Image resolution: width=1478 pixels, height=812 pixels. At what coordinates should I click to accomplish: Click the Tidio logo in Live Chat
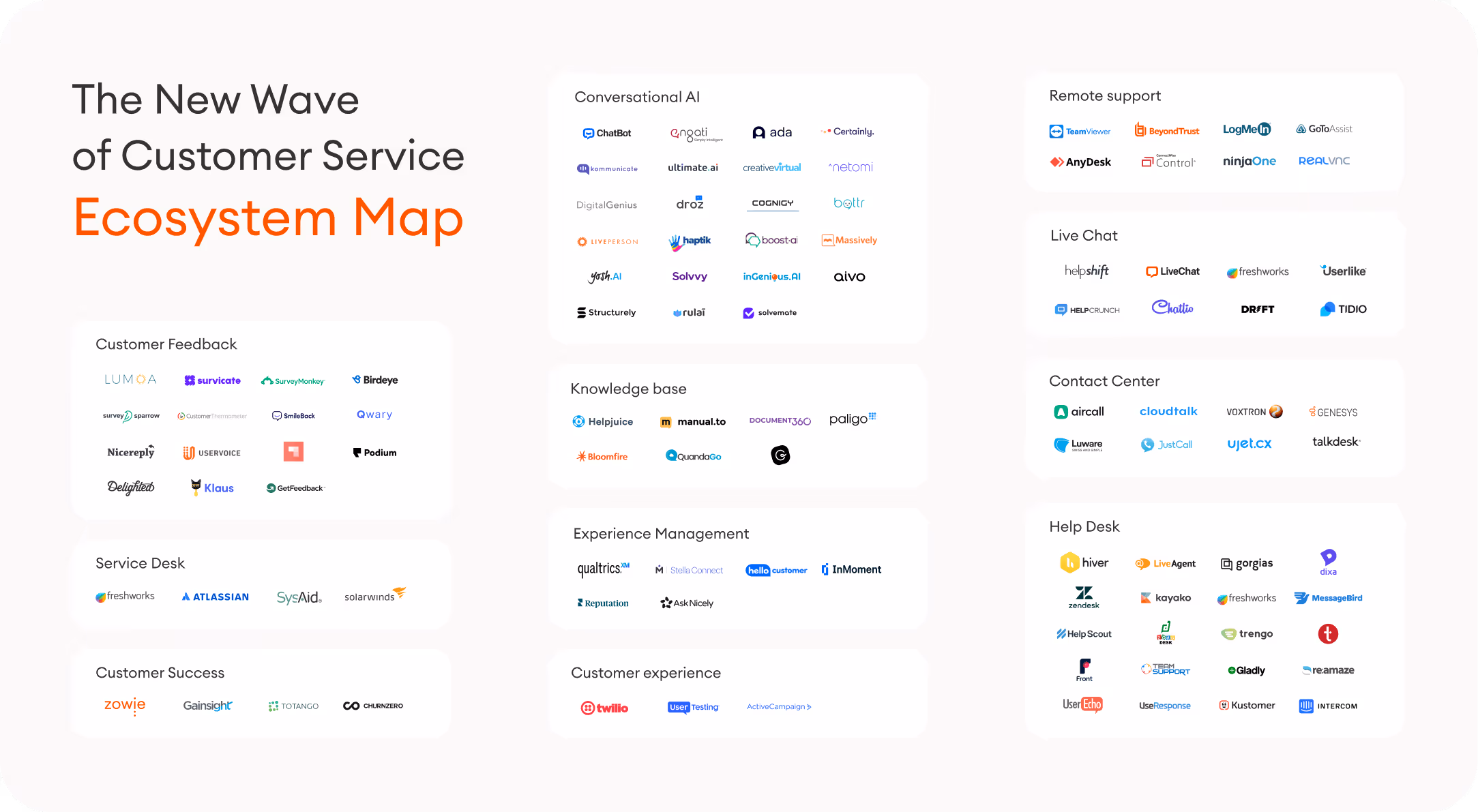tap(1343, 309)
